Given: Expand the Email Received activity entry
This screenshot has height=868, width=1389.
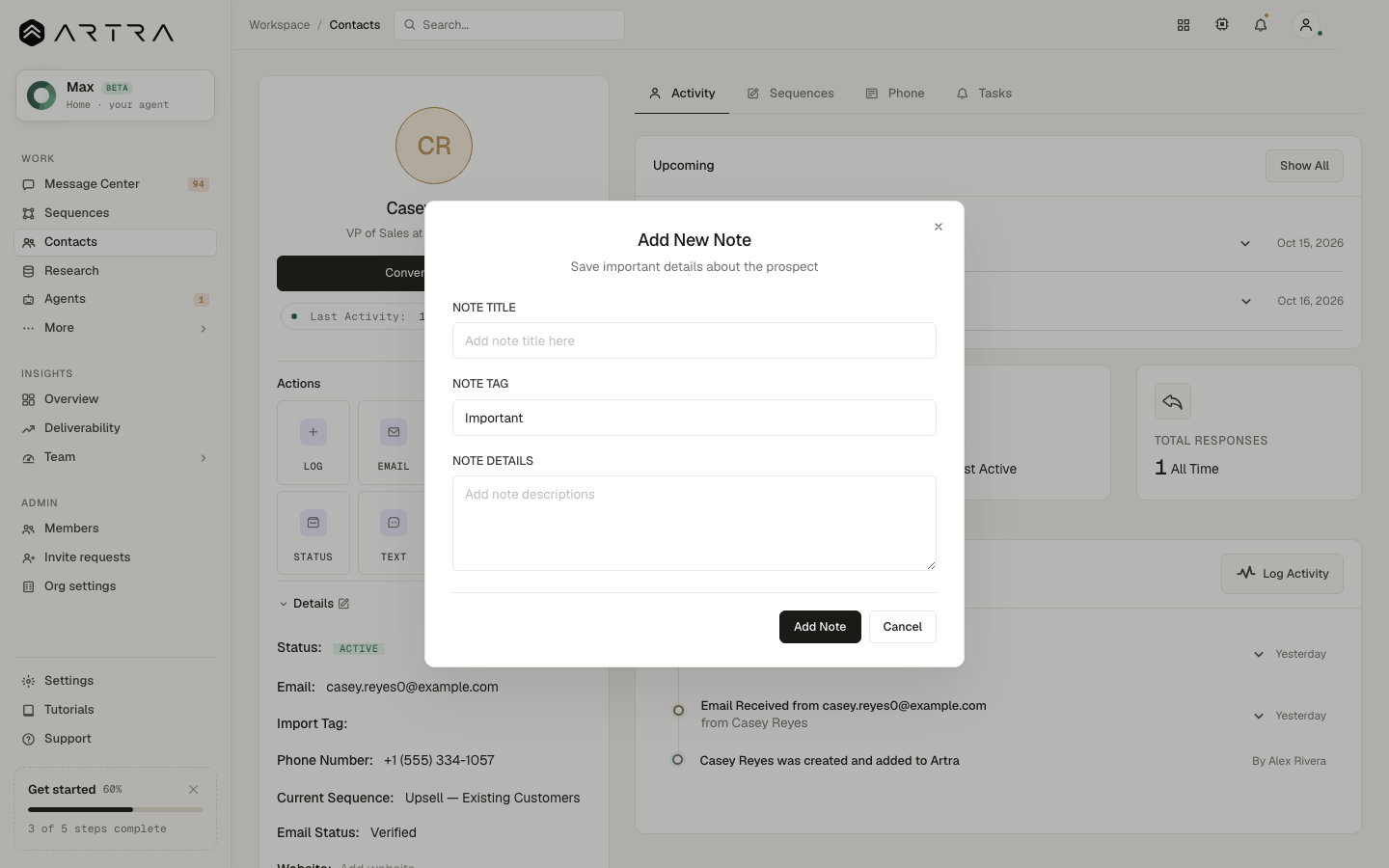Looking at the screenshot, I should click(x=1259, y=716).
